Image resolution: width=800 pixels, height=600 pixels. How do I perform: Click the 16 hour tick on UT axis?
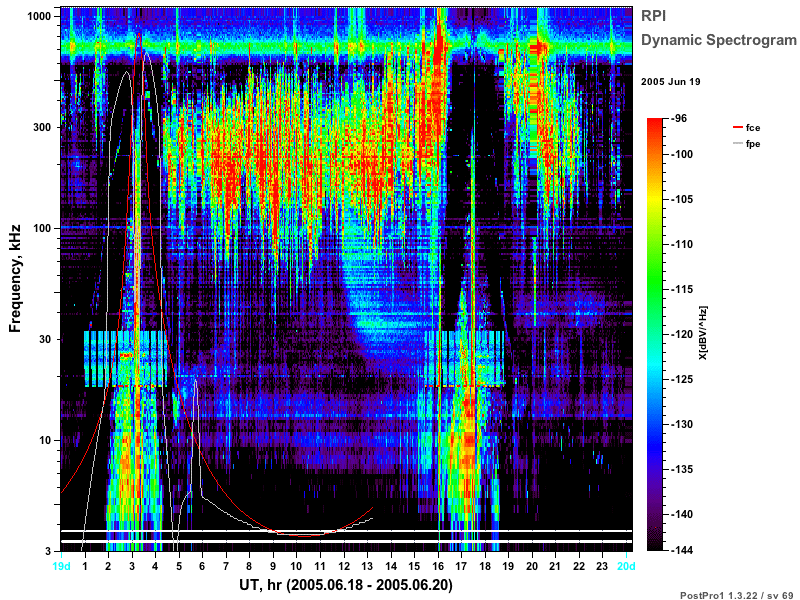pyautogui.click(x=438, y=566)
